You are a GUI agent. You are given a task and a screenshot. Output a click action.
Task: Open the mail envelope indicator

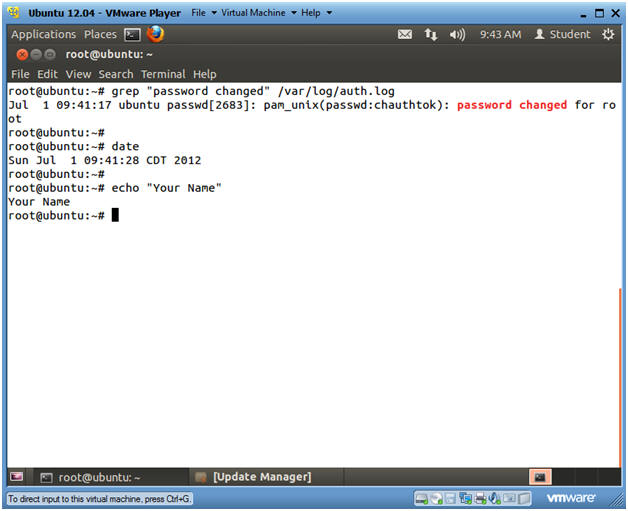pos(405,34)
